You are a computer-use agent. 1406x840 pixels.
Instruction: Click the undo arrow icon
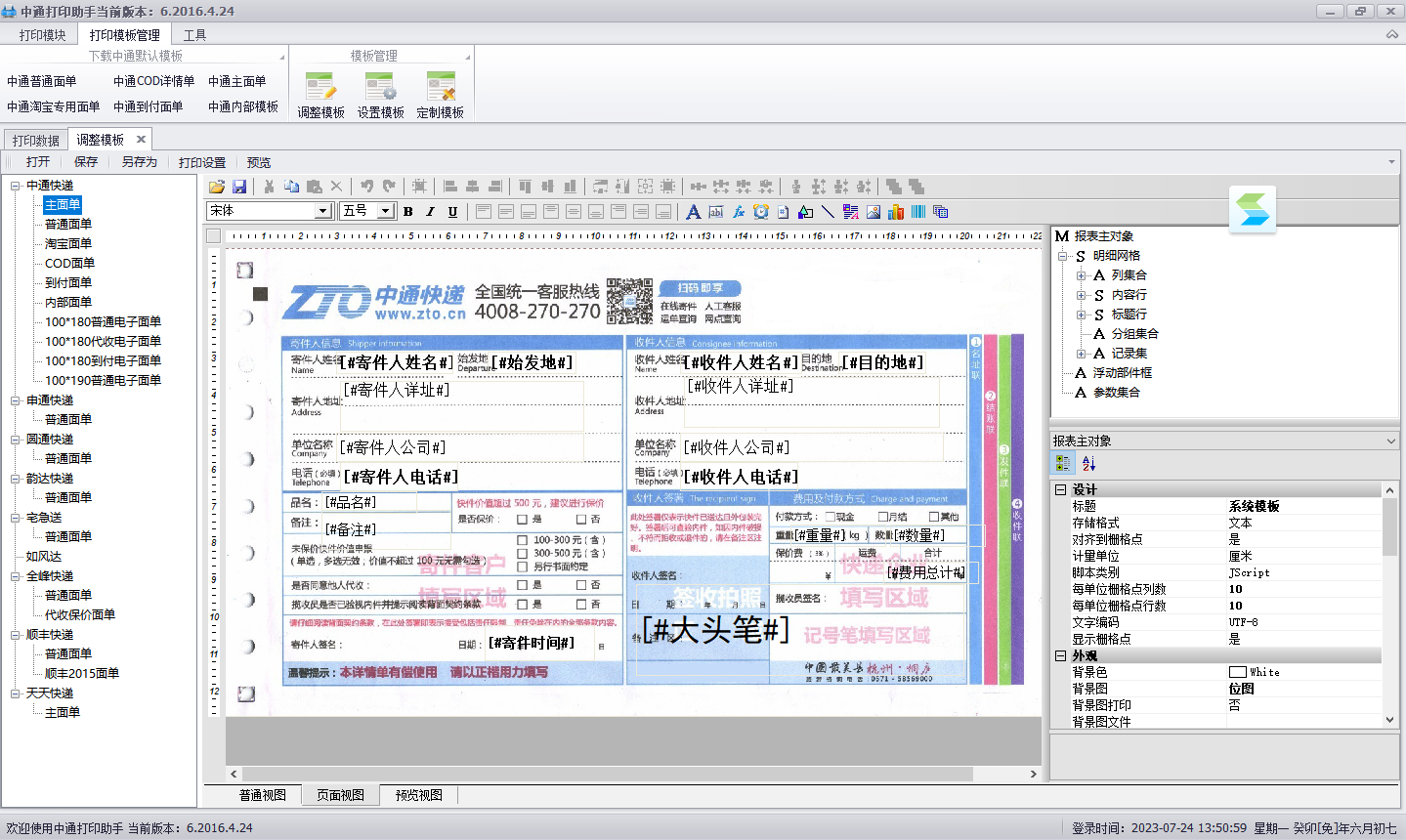point(366,186)
